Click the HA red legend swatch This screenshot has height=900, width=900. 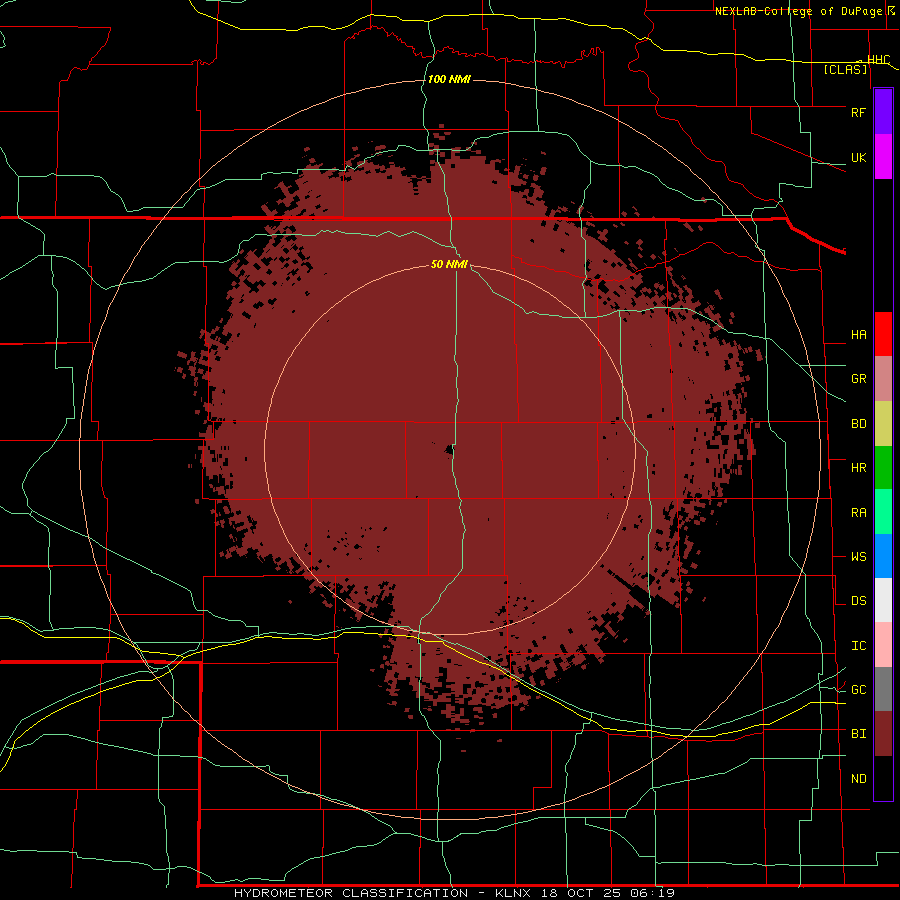(883, 334)
